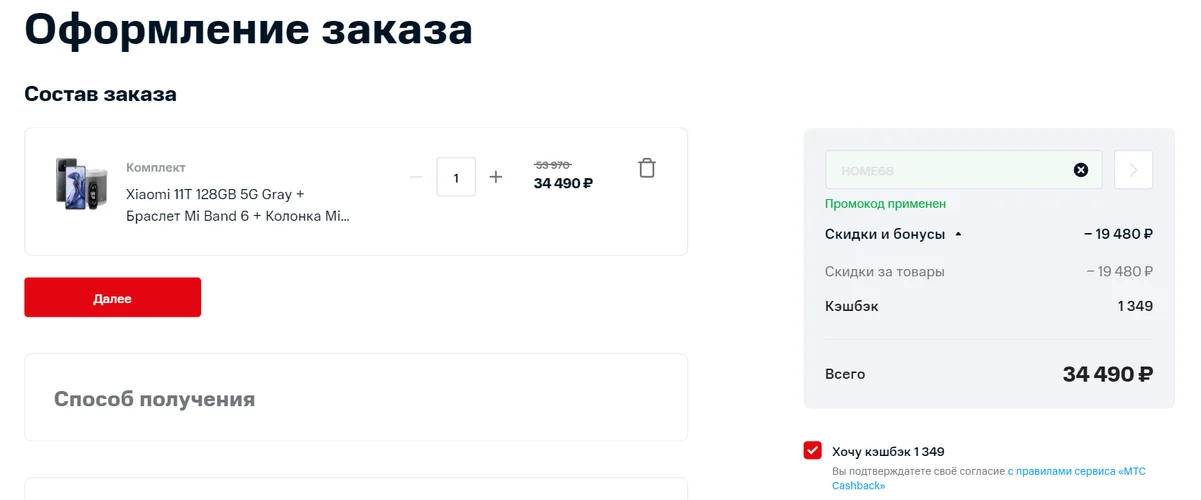Open the Xiaomi 11T 128GB bundle title
This screenshot has height=500, width=1201.
pos(238,205)
